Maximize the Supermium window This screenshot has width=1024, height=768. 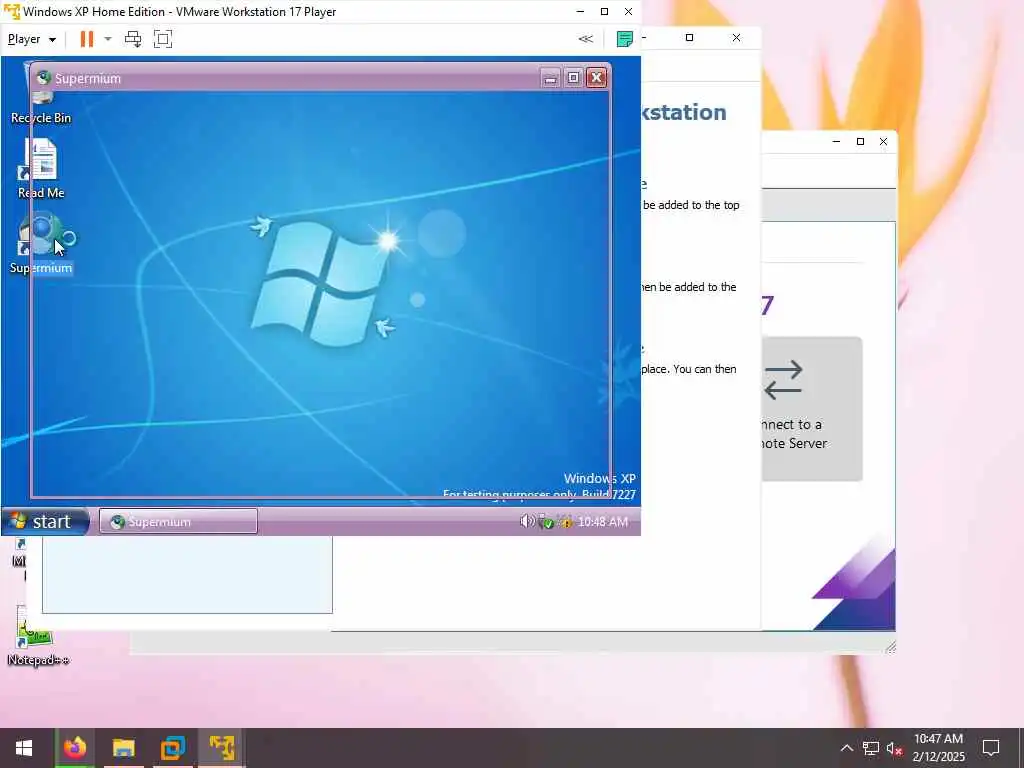pos(573,78)
